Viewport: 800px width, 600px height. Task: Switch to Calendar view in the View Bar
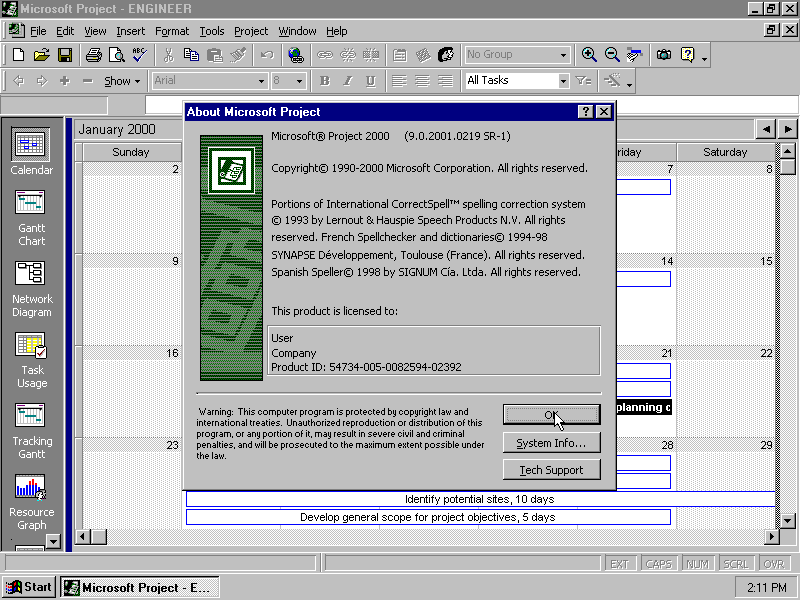[31, 152]
